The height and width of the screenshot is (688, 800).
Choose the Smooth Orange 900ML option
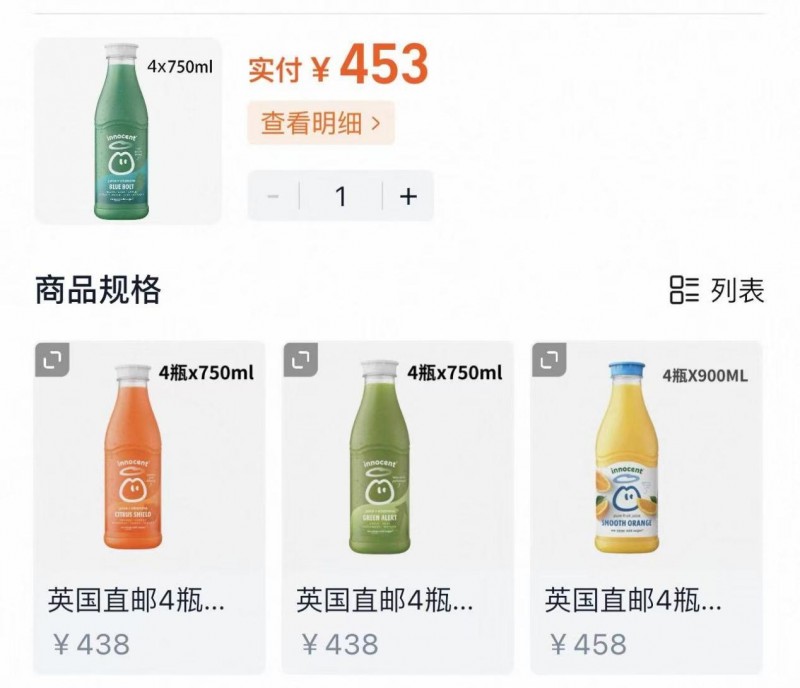click(x=627, y=458)
